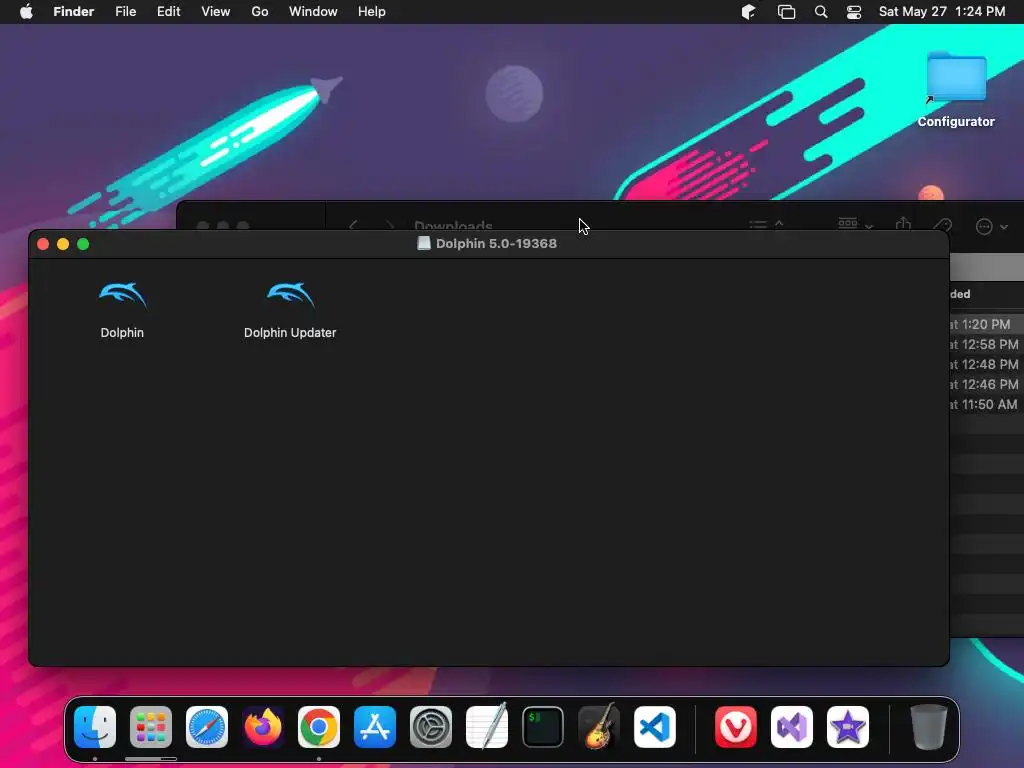Open the View menu
The height and width of the screenshot is (768, 1024).
coord(216,12)
